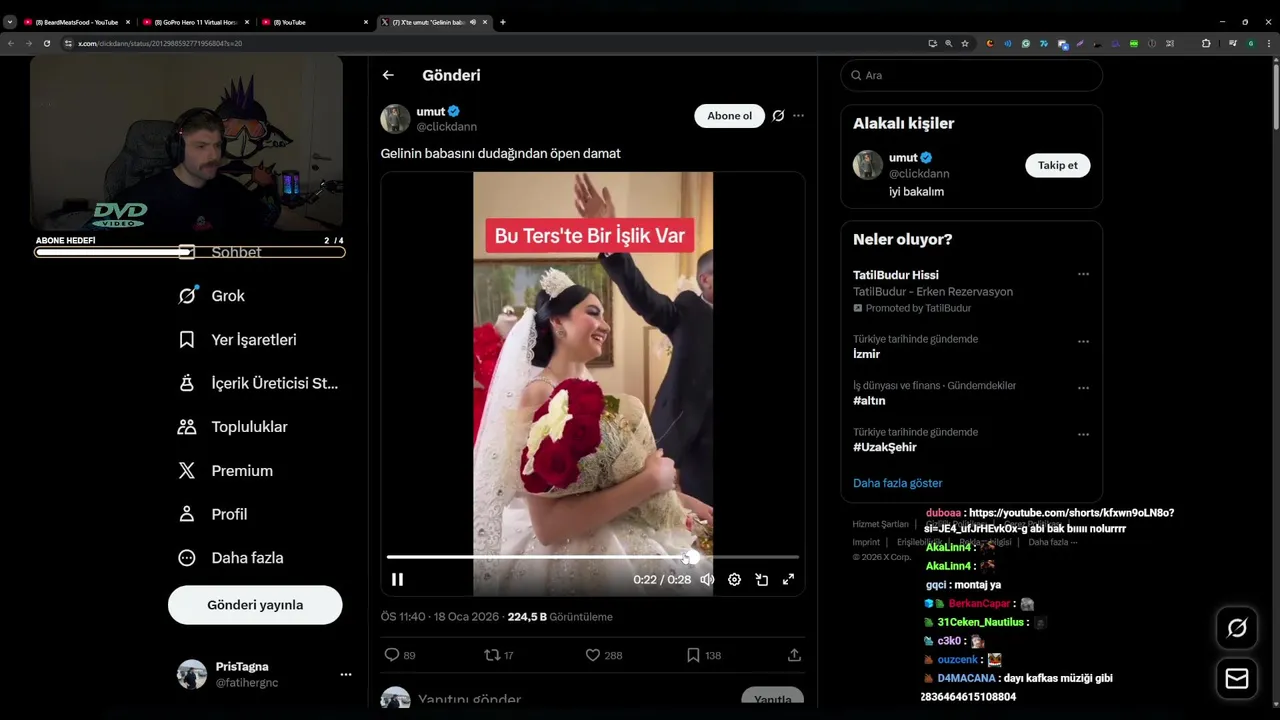Open the İzmir trending topic
The height and width of the screenshot is (720, 1280).
point(866,354)
